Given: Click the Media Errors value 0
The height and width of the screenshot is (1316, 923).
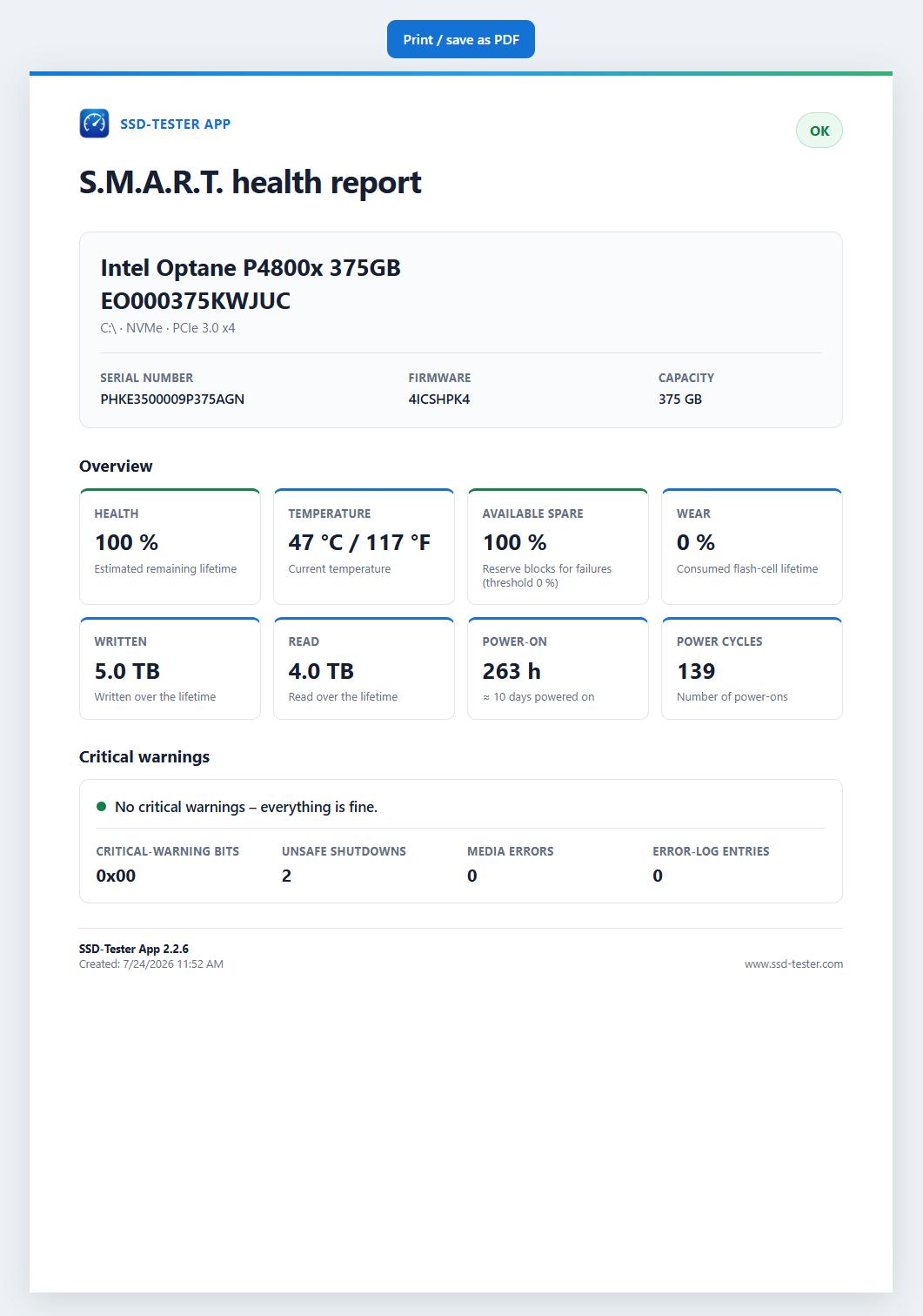Looking at the screenshot, I should pyautogui.click(x=472, y=876).
